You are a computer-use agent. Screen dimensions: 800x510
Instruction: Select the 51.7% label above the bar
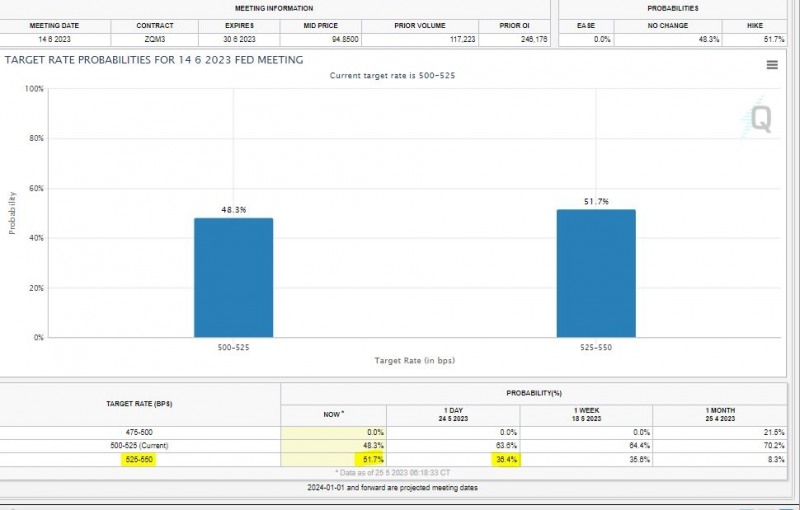point(596,201)
